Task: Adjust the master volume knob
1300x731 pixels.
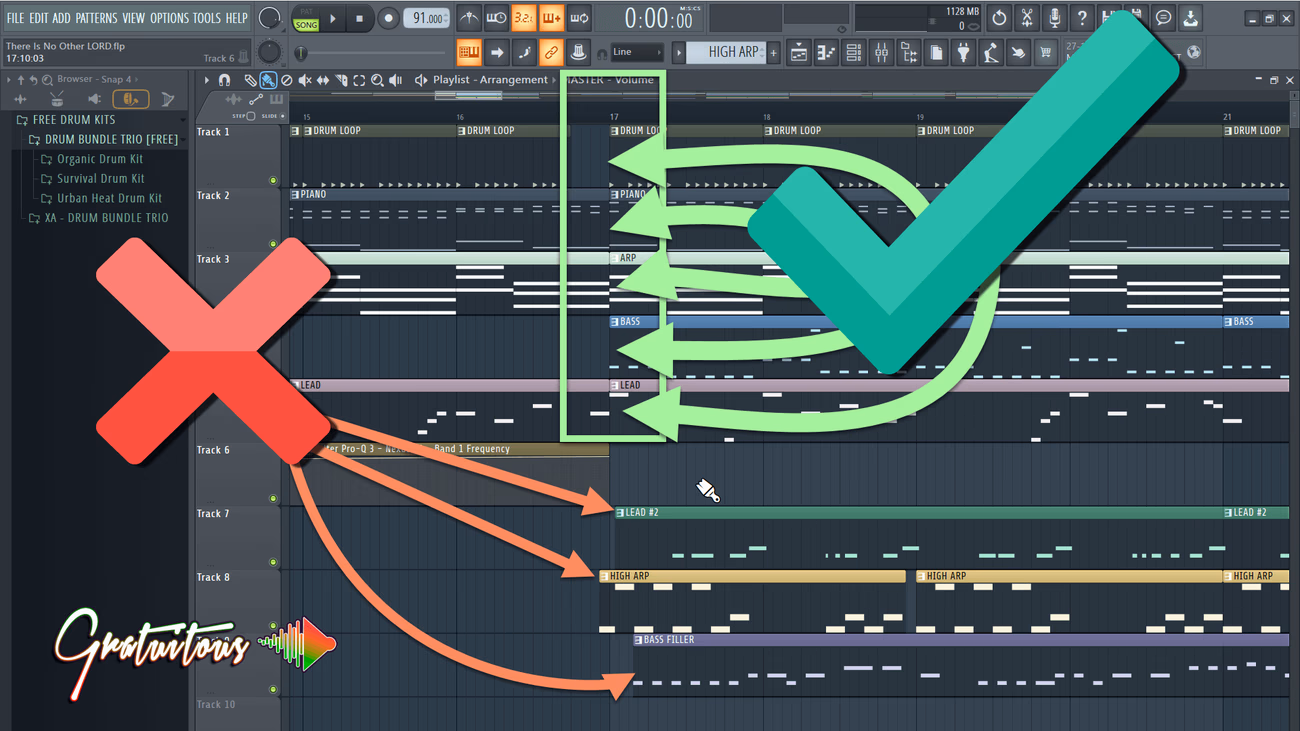Action: pos(269,18)
